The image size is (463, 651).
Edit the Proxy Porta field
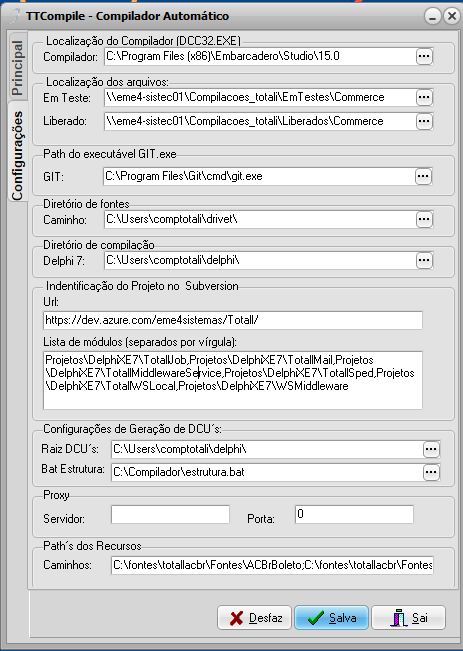354,514
